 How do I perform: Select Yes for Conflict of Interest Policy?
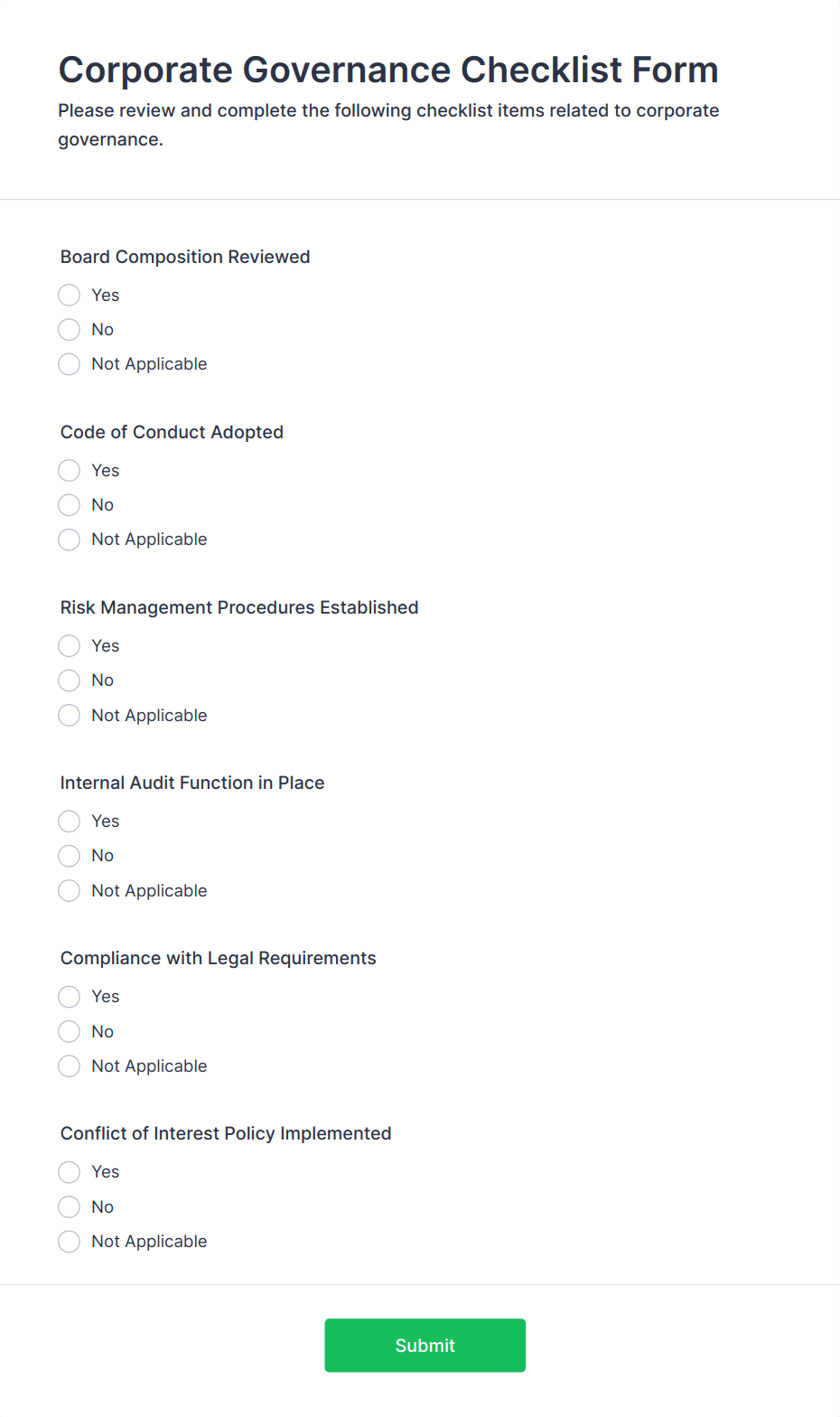point(70,1172)
